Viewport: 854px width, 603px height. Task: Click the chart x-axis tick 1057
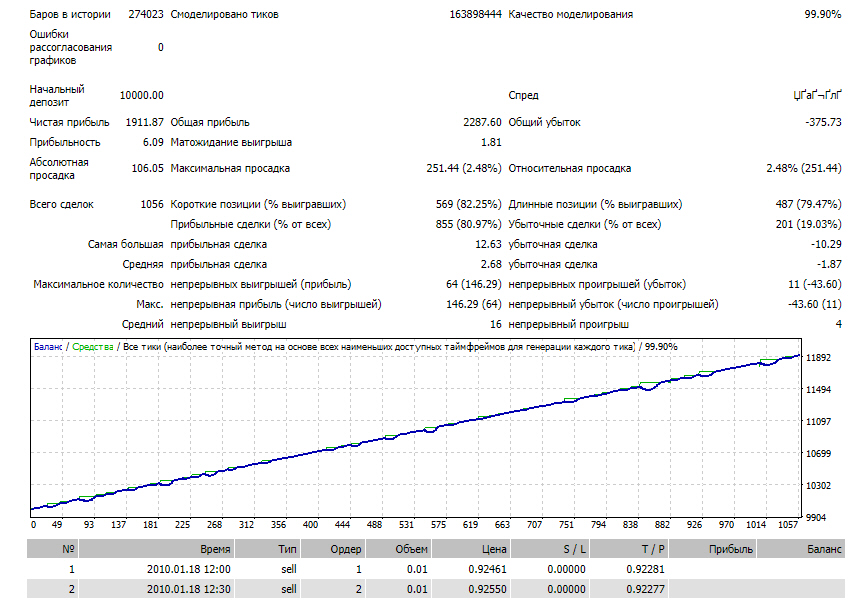click(788, 525)
